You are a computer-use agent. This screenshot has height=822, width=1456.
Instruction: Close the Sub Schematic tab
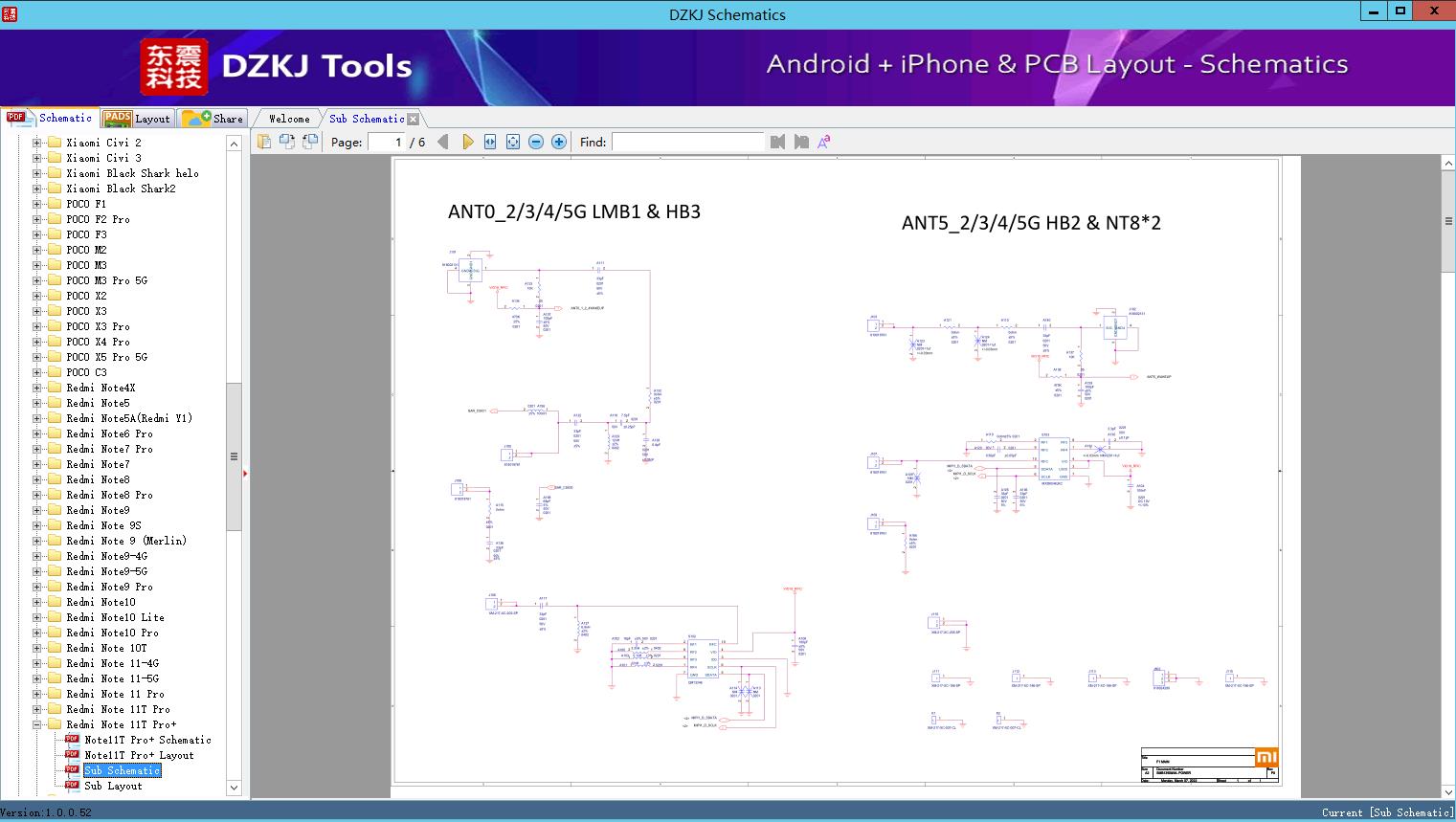[x=413, y=119]
